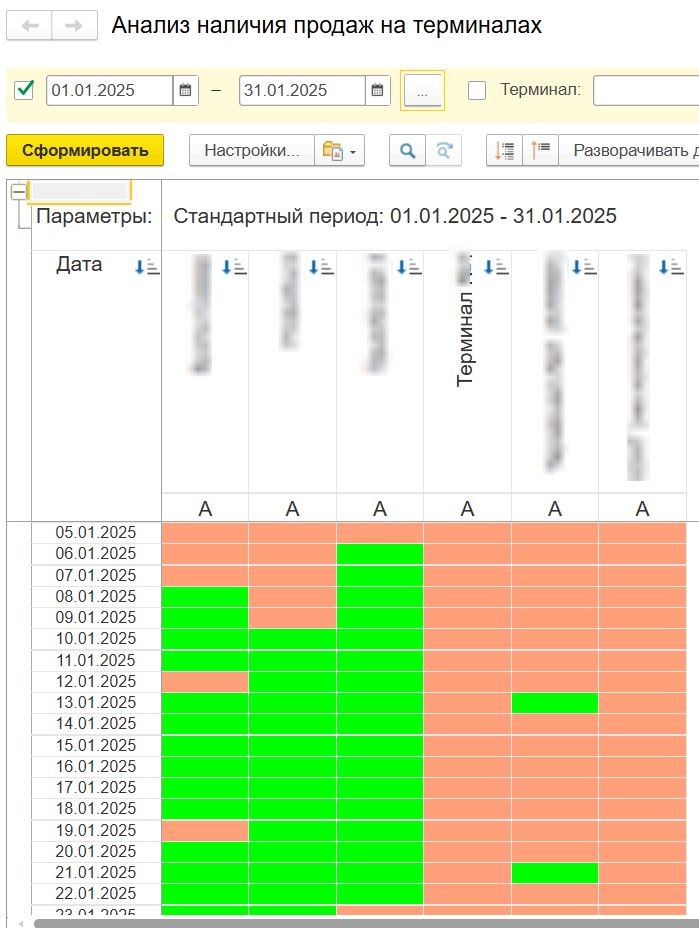The image size is (699, 928).
Task: Go forward with the right arrow button
Action: tap(75, 26)
